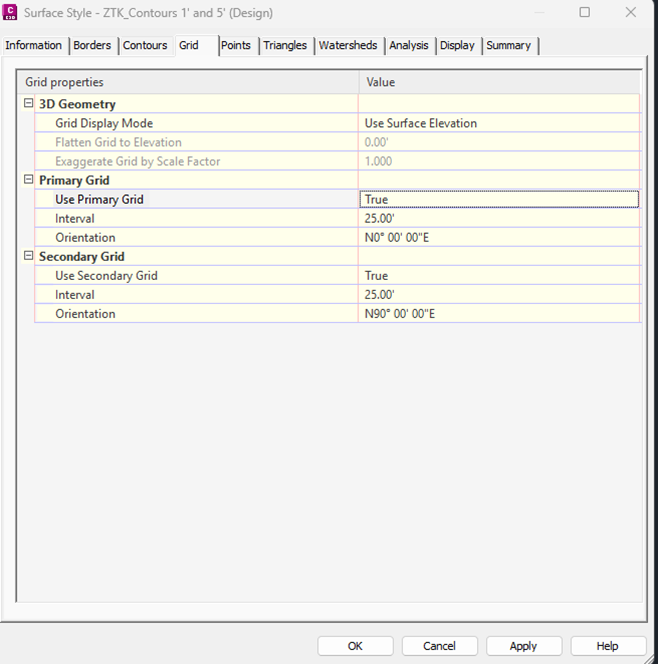Click the Grid properties column header
The image size is (658, 664).
(x=188, y=82)
